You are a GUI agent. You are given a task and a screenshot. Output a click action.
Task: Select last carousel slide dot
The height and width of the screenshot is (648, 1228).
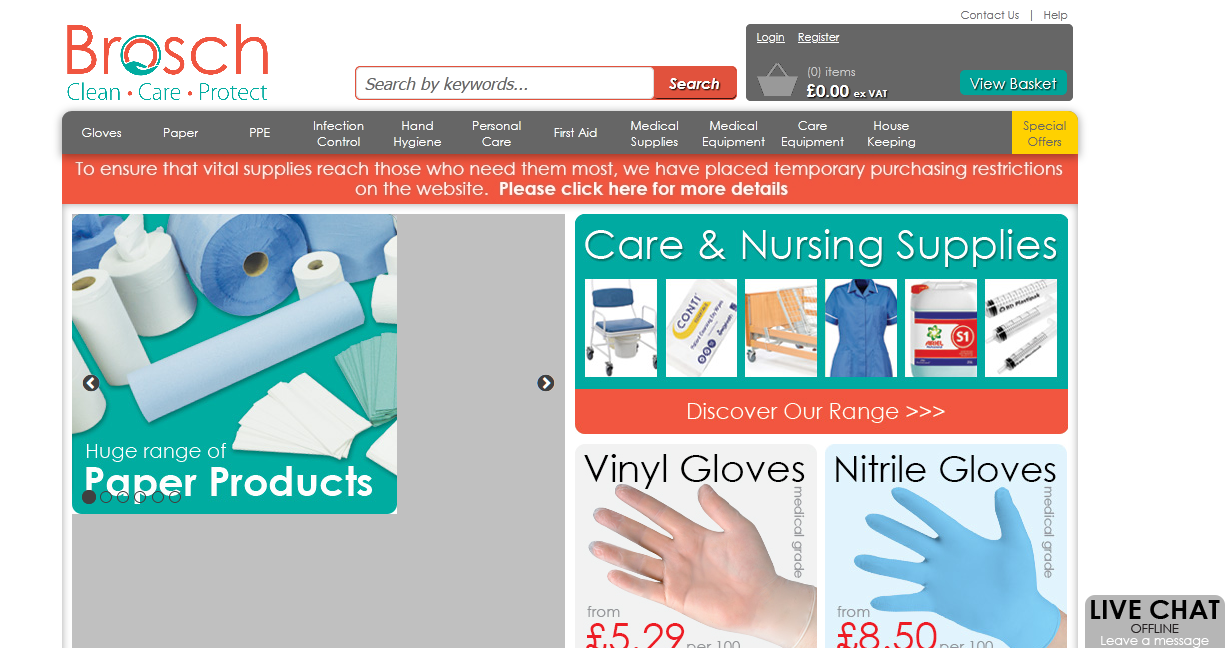[175, 497]
